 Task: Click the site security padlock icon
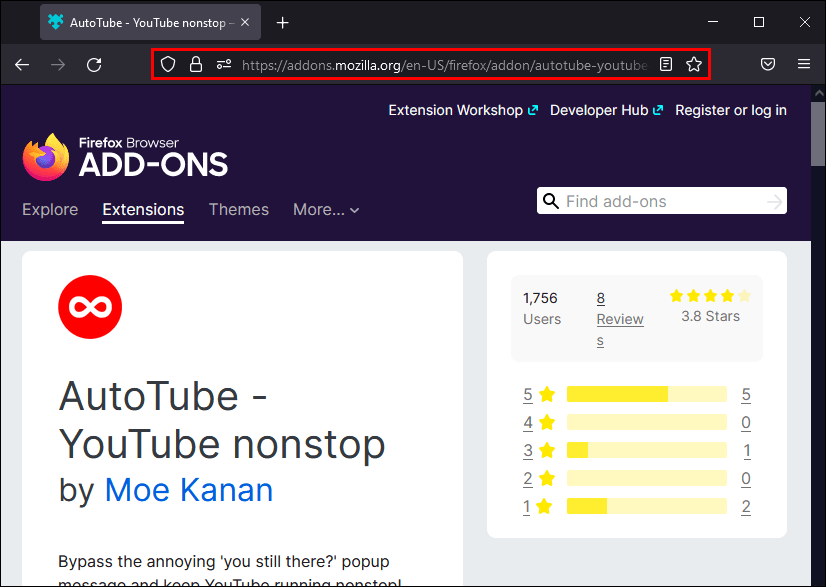196,64
